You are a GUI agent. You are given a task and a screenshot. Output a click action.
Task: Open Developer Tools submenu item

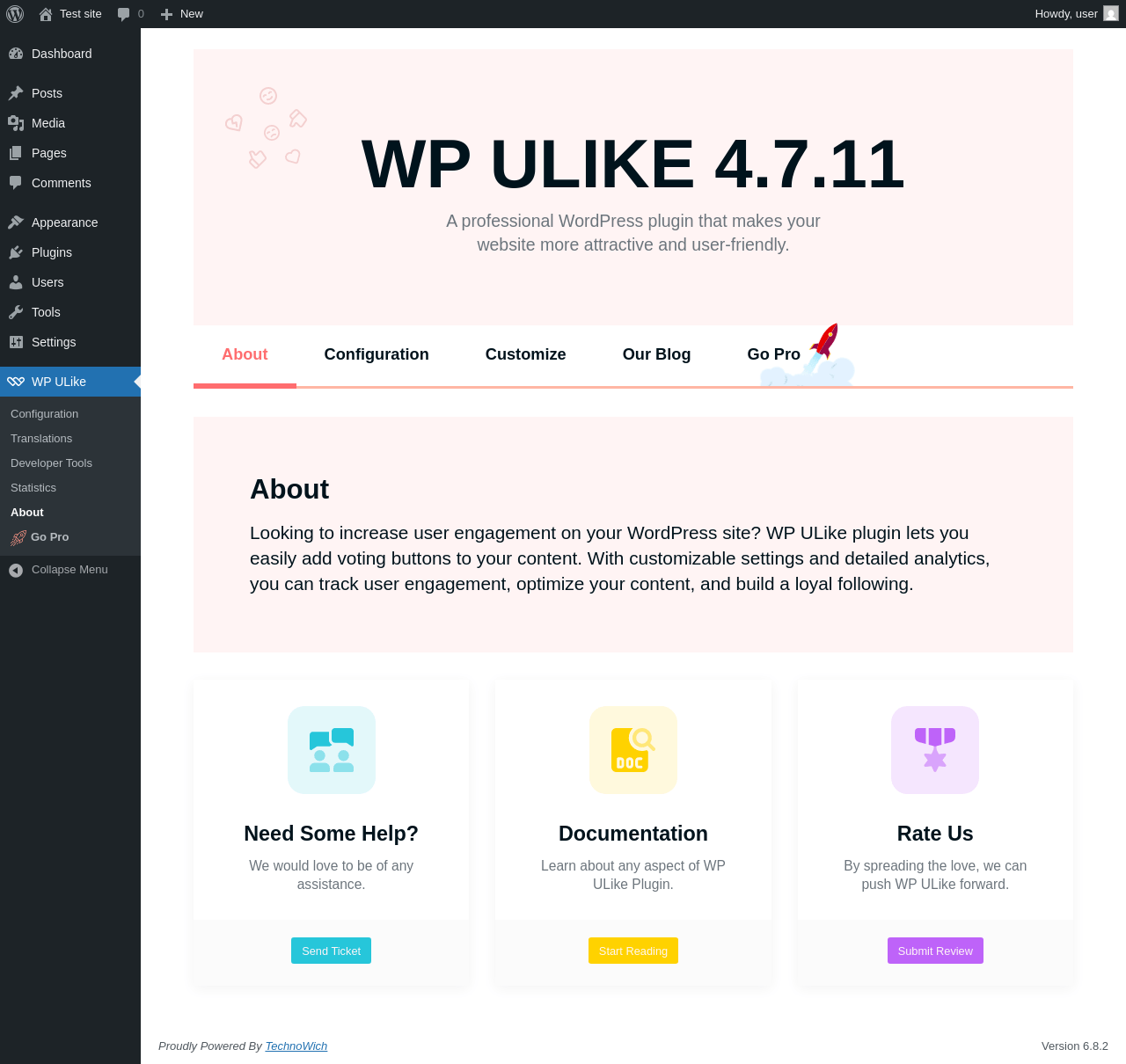point(70,463)
